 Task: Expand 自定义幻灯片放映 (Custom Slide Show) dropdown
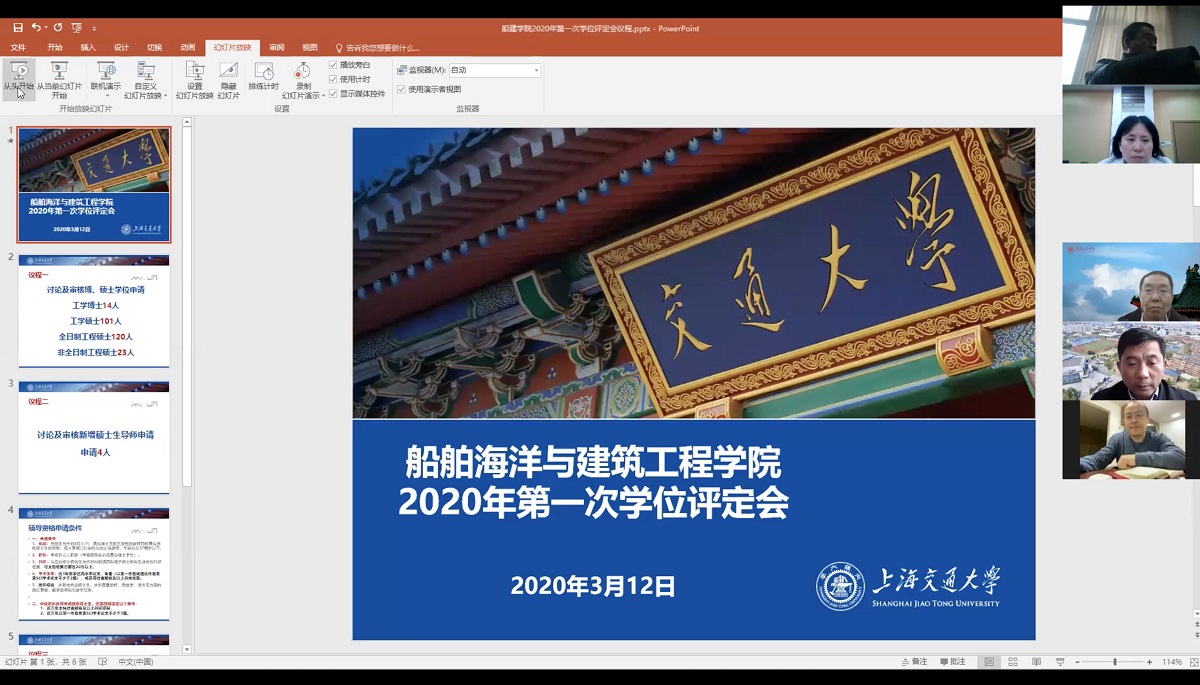[x=146, y=91]
